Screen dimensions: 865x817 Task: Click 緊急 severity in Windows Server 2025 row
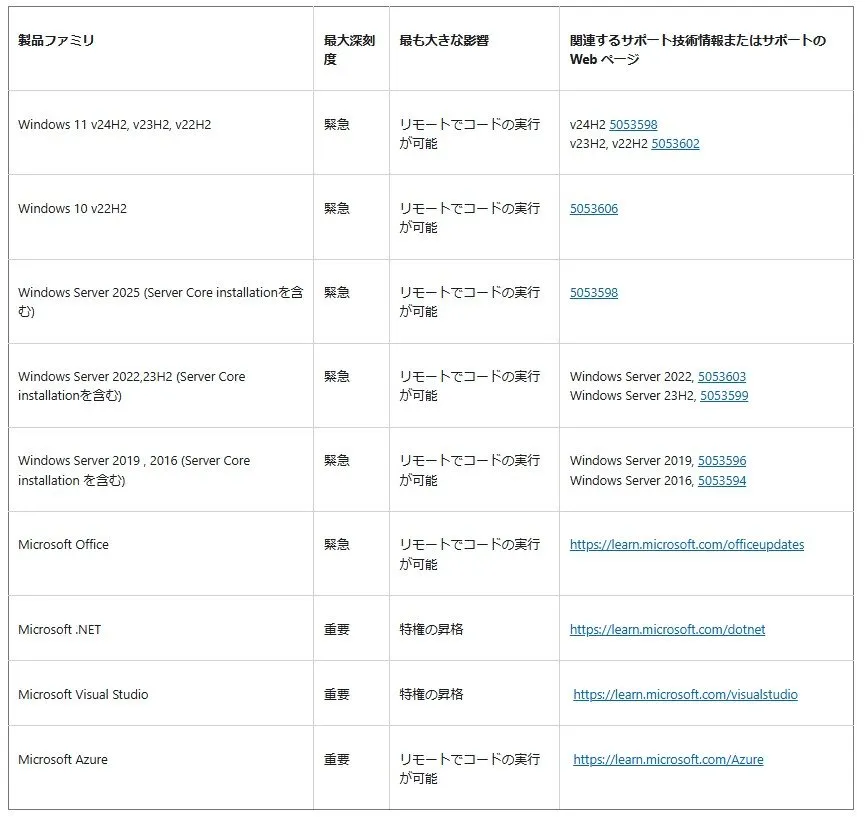point(337,292)
